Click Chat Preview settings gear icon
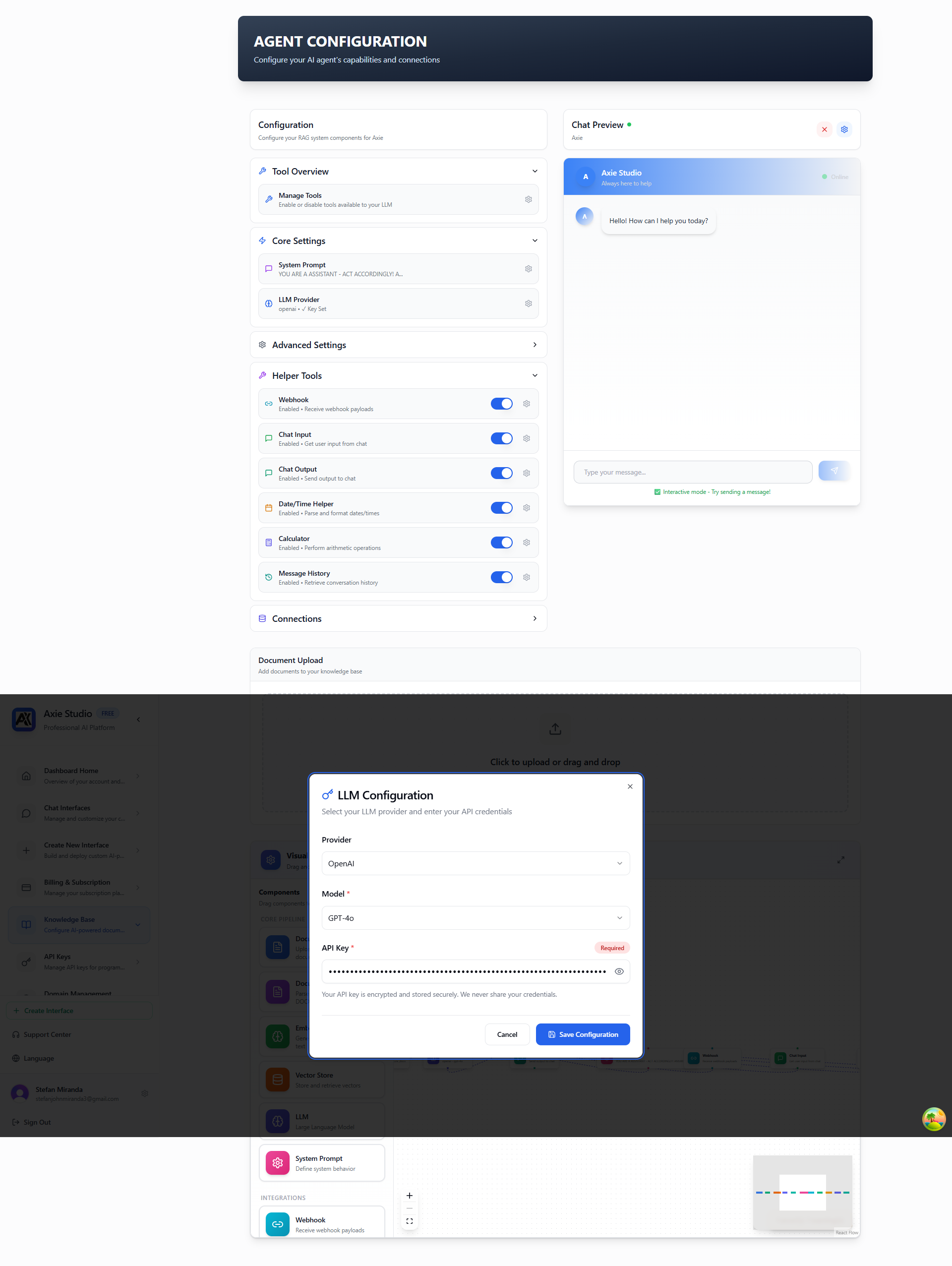This screenshot has height=1266, width=952. [x=844, y=129]
